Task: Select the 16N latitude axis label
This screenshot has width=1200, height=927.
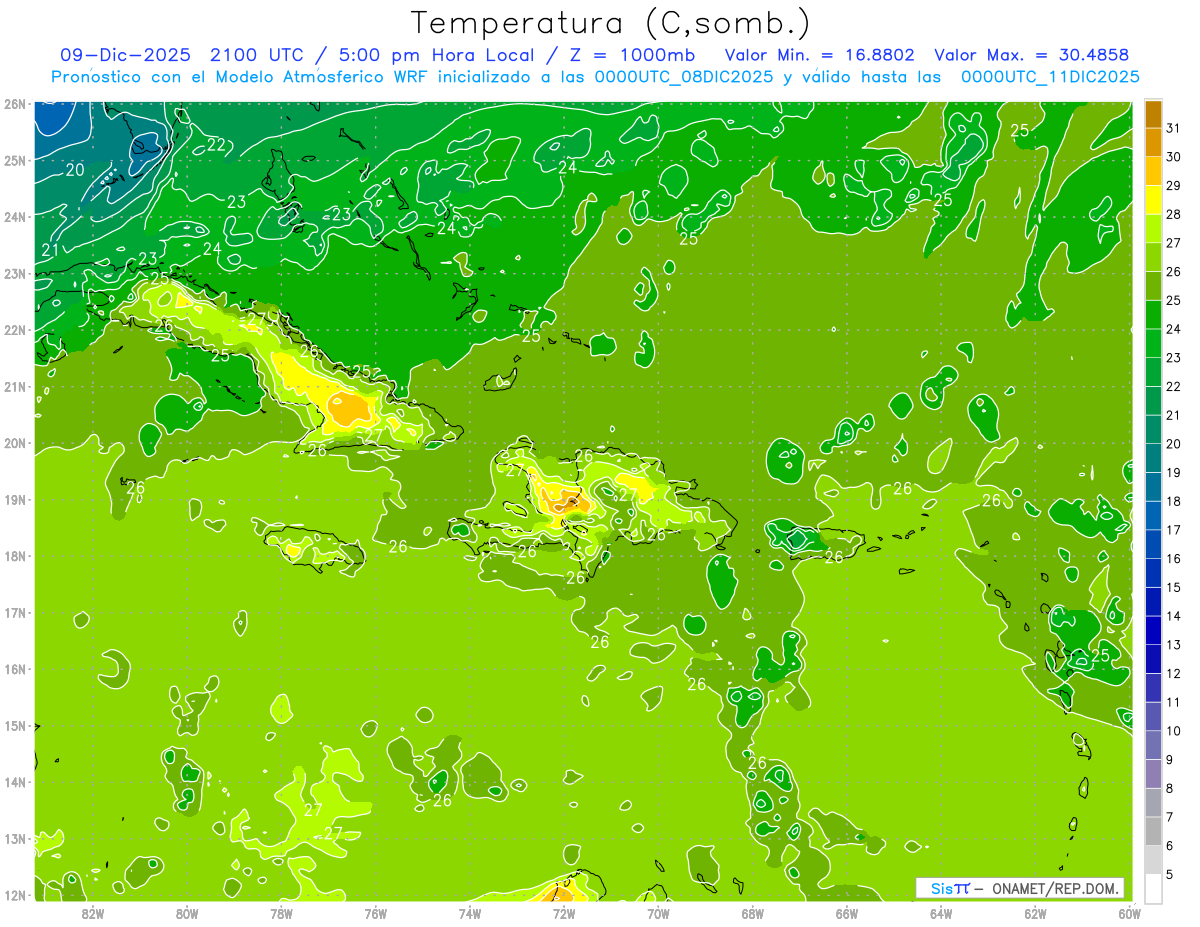Action: pos(15,669)
